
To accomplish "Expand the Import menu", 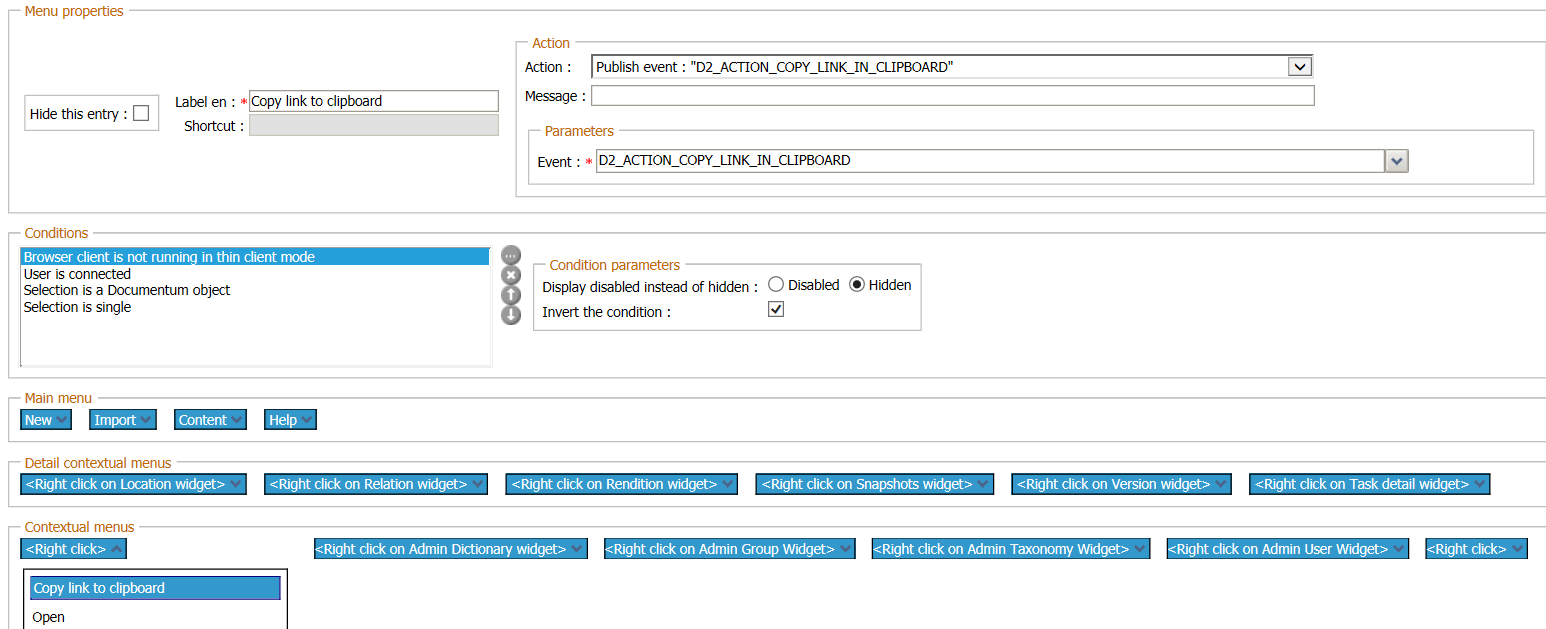I will pos(122,419).
